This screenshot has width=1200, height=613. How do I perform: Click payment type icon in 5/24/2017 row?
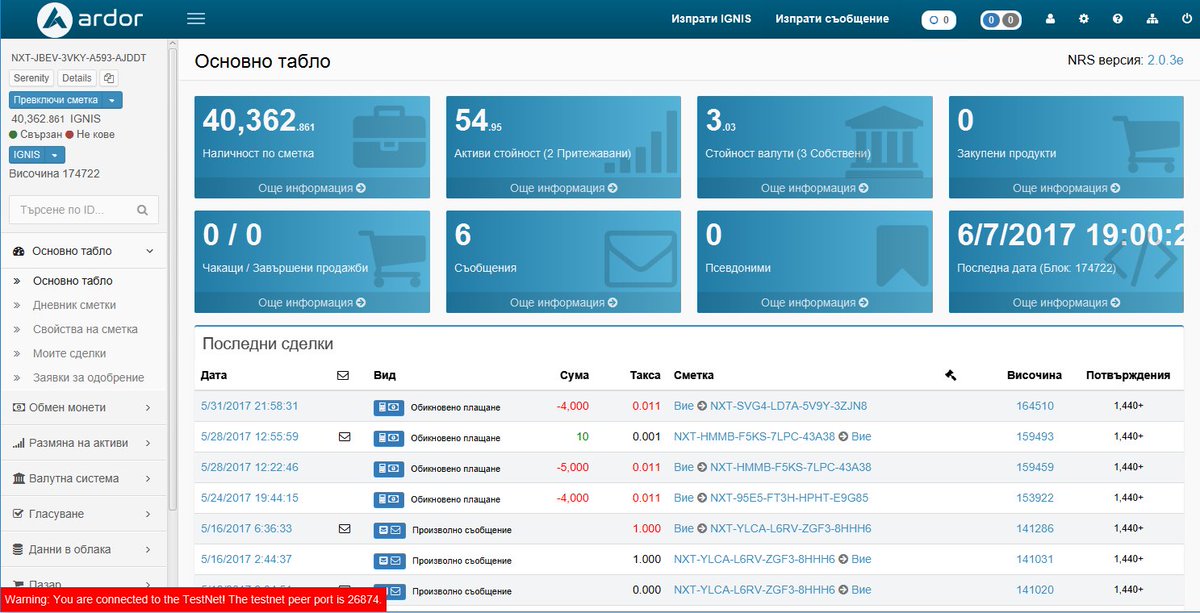tap(388, 499)
